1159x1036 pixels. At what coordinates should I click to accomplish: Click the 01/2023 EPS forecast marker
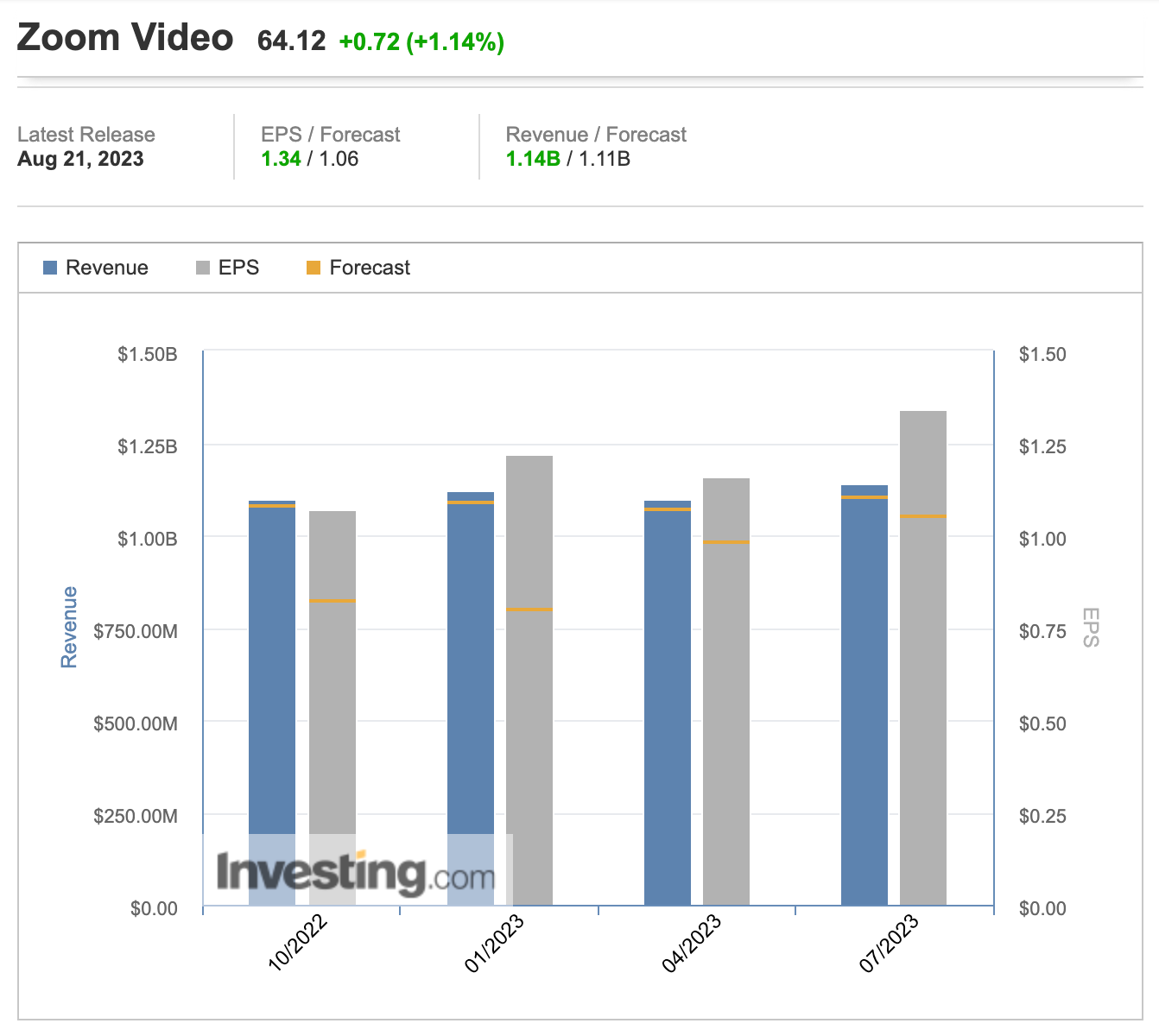pyautogui.click(x=529, y=610)
